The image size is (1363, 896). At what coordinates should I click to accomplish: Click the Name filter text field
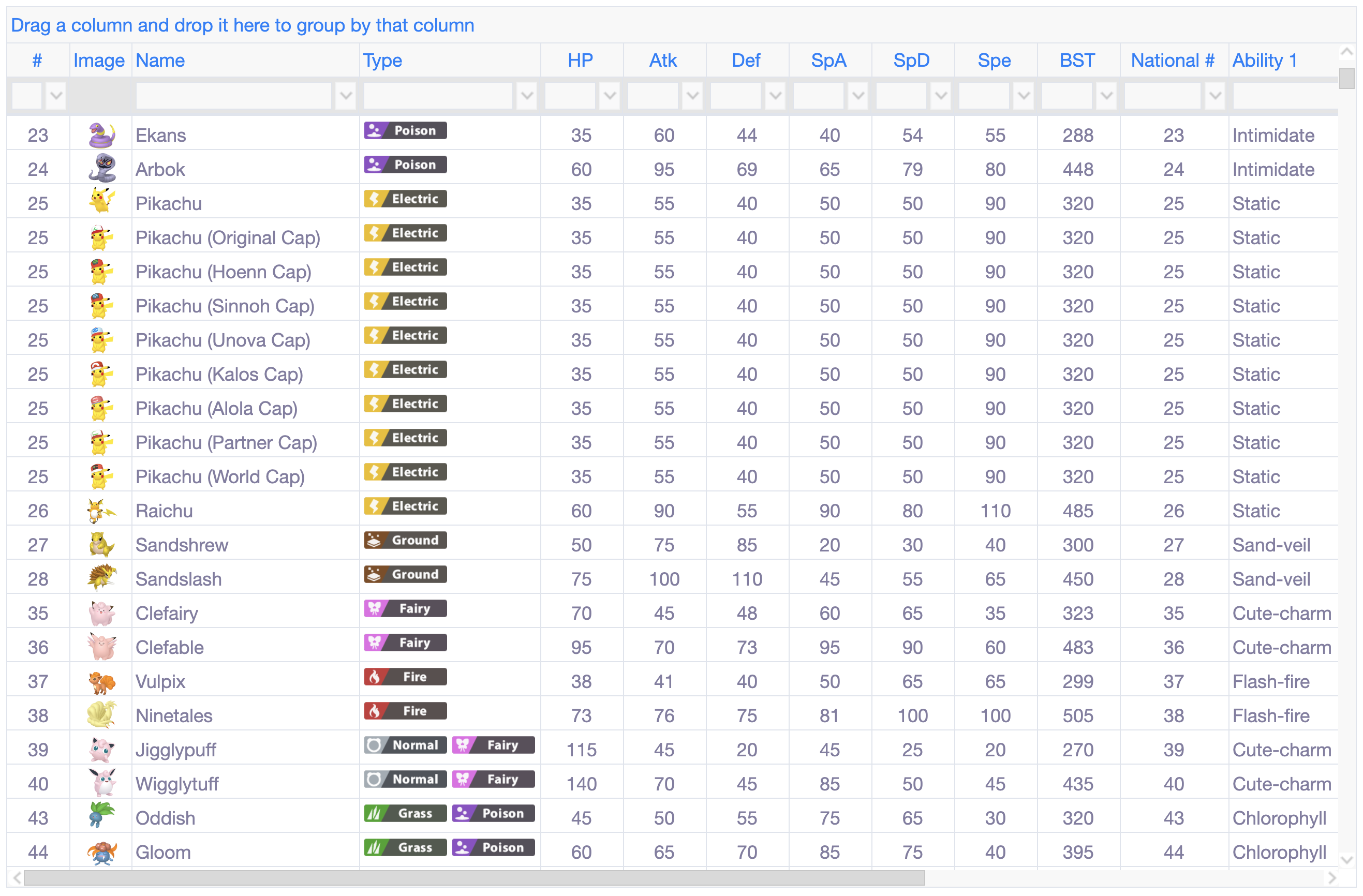tap(234, 96)
